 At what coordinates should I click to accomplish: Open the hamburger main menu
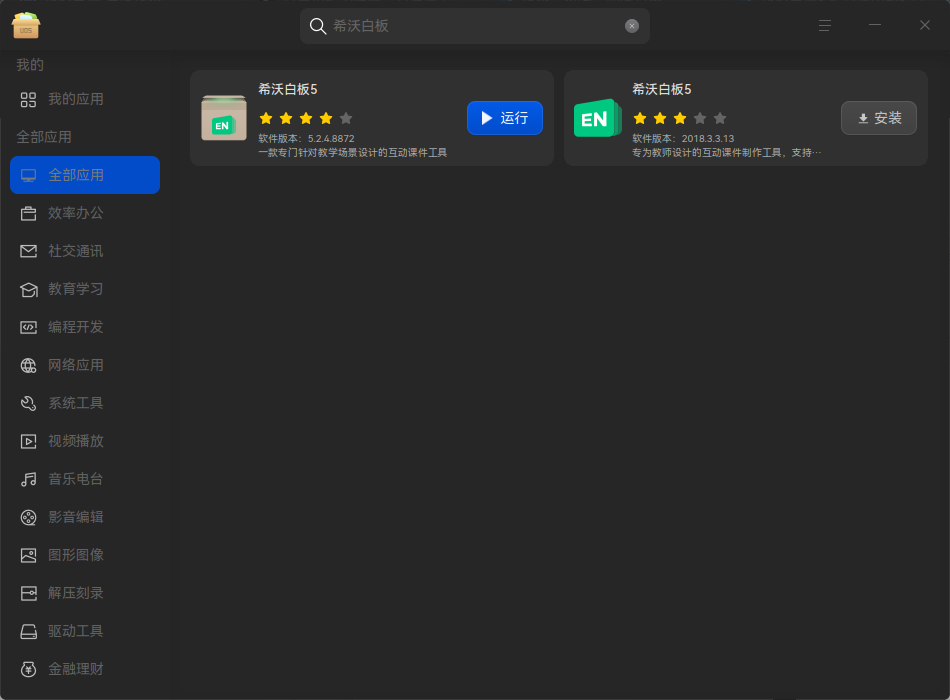(825, 25)
